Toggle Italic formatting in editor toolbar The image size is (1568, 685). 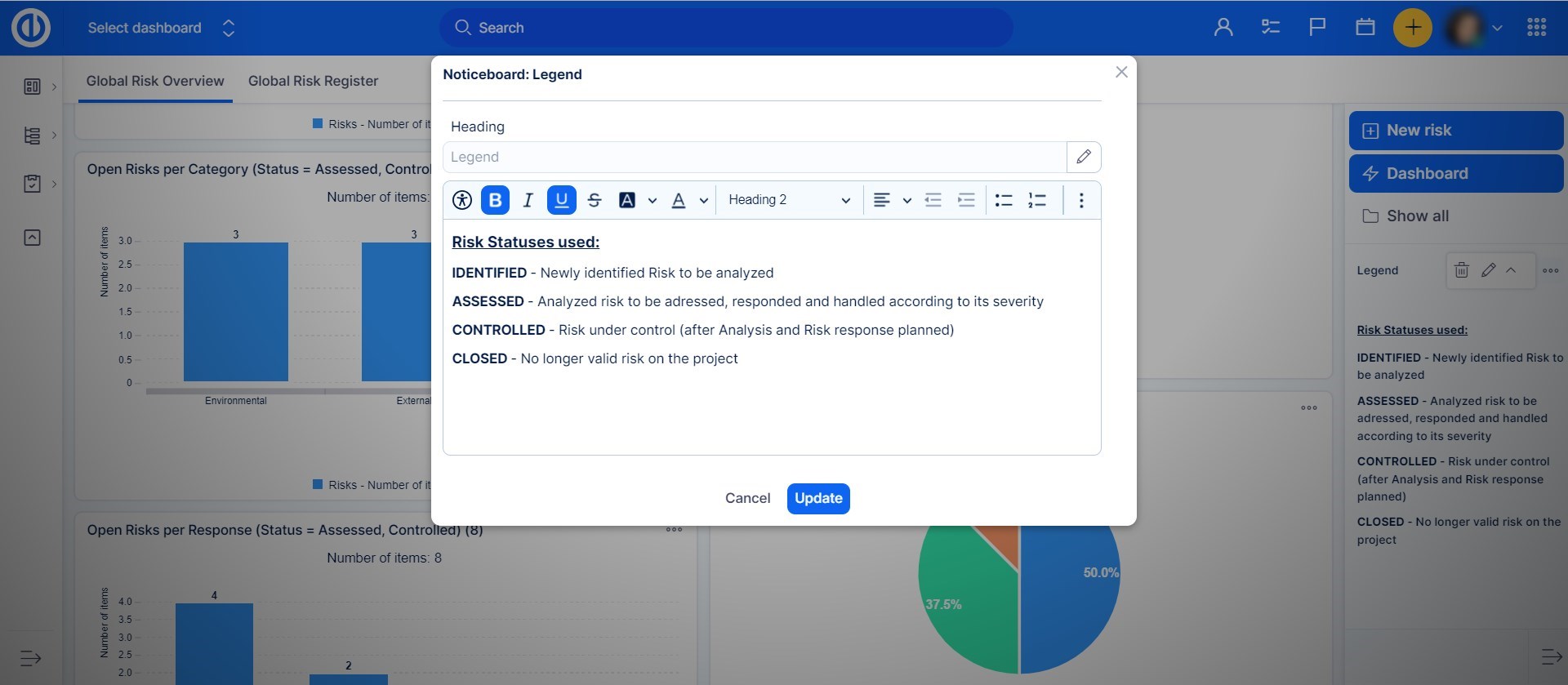tap(528, 200)
